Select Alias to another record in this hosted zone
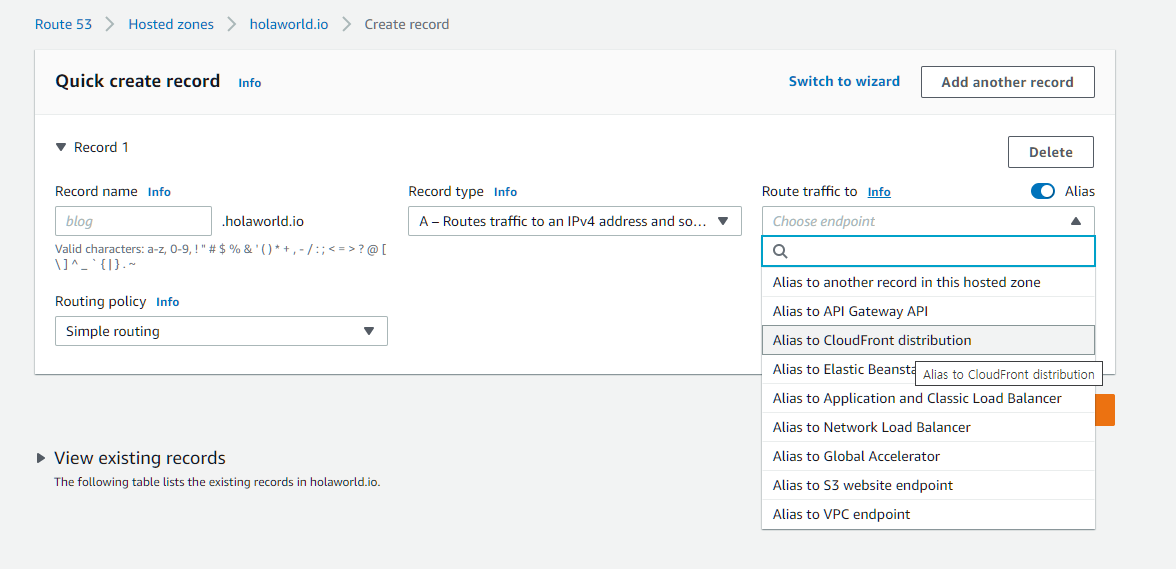The image size is (1176, 569). click(x=928, y=282)
